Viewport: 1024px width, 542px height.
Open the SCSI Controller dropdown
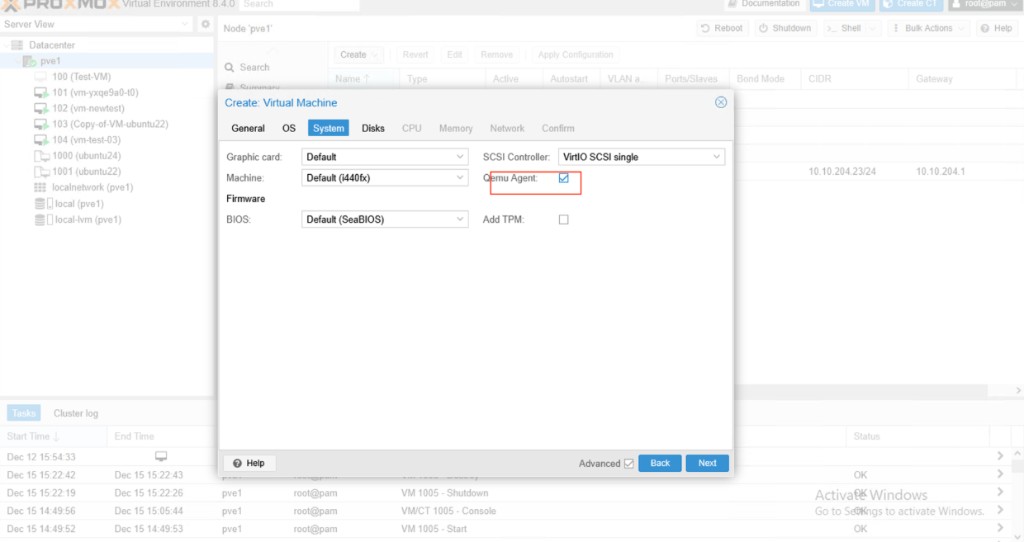[x=641, y=157]
